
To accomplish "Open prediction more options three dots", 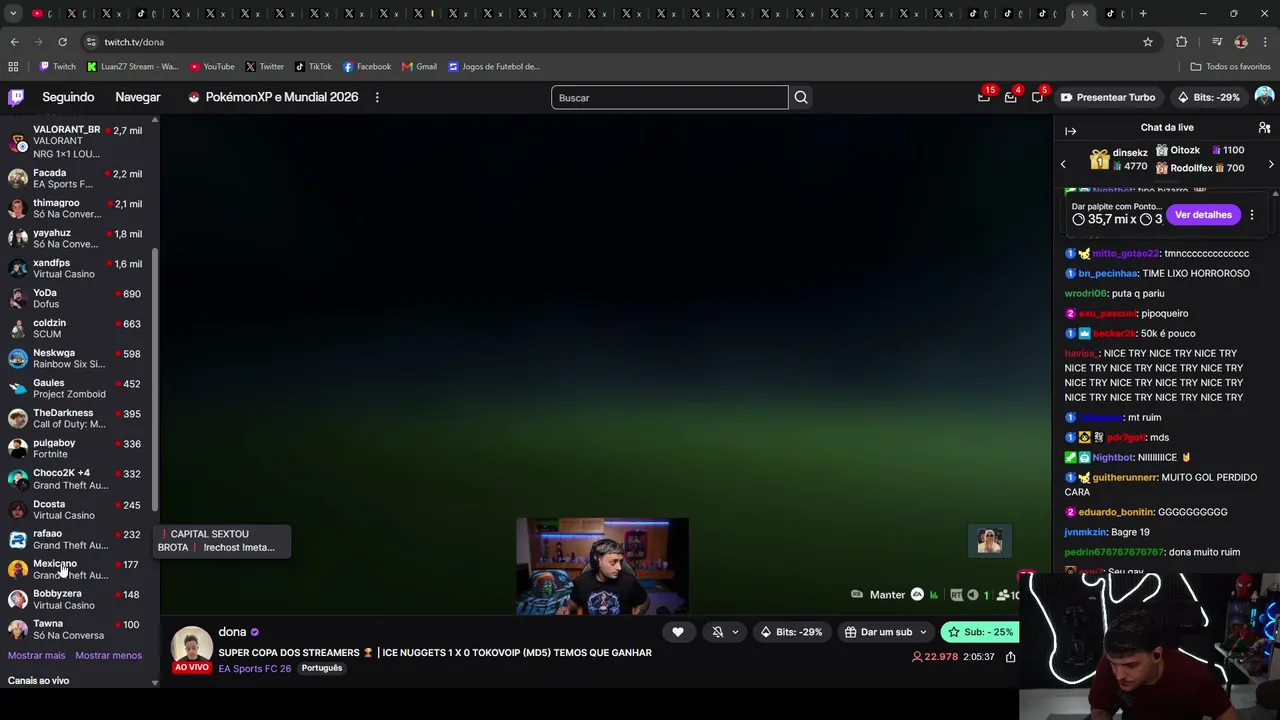I will [x=1251, y=215].
